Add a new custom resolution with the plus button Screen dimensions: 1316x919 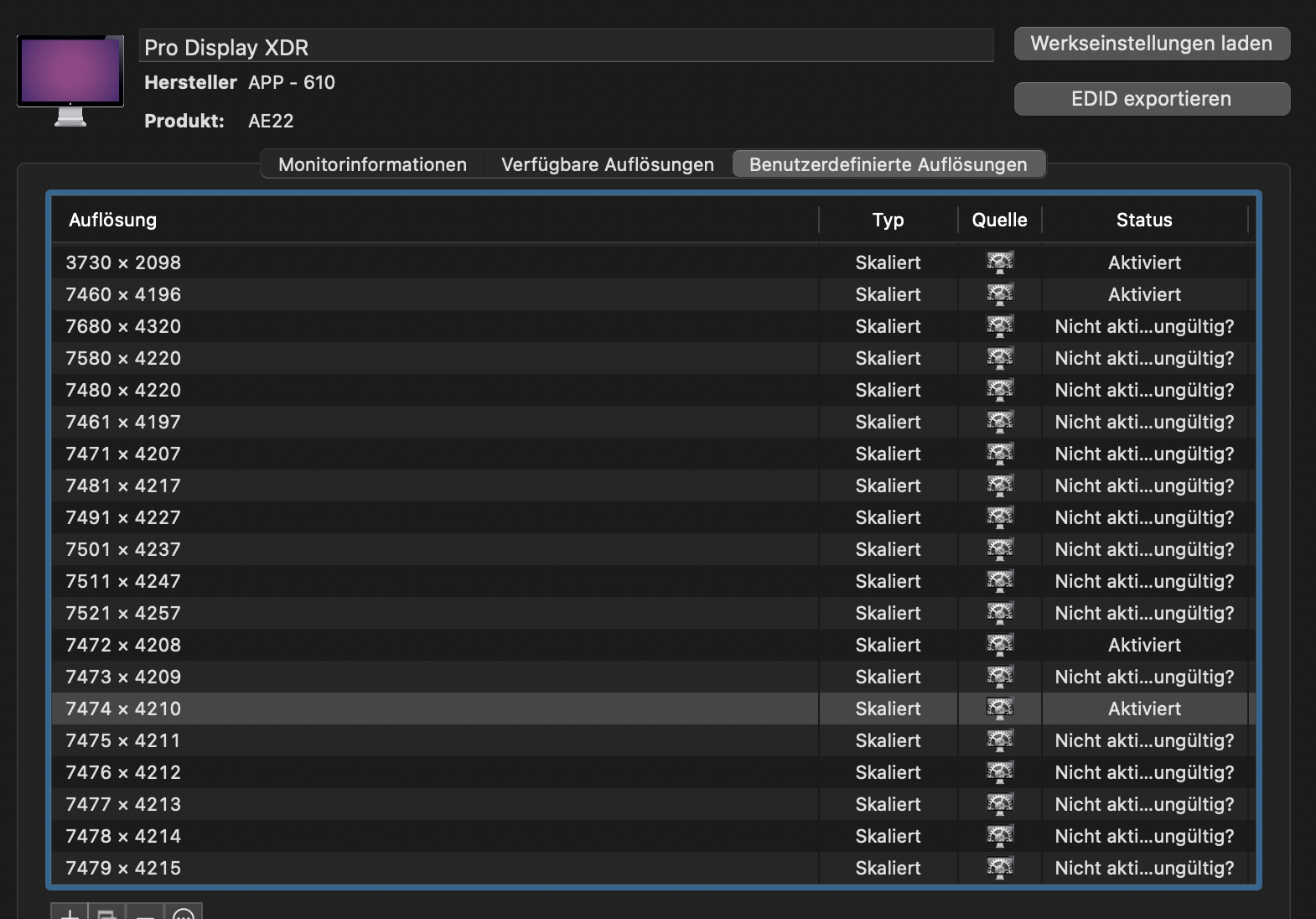[70, 912]
